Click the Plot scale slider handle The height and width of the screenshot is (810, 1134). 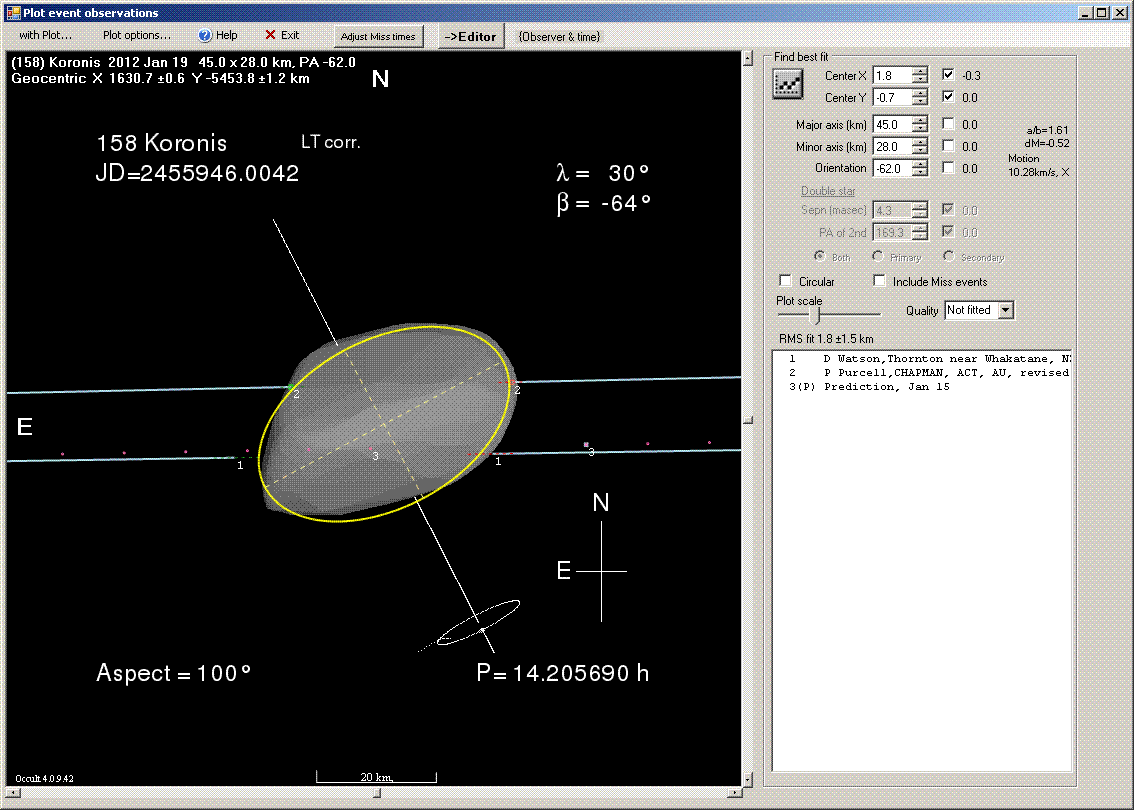(817, 315)
